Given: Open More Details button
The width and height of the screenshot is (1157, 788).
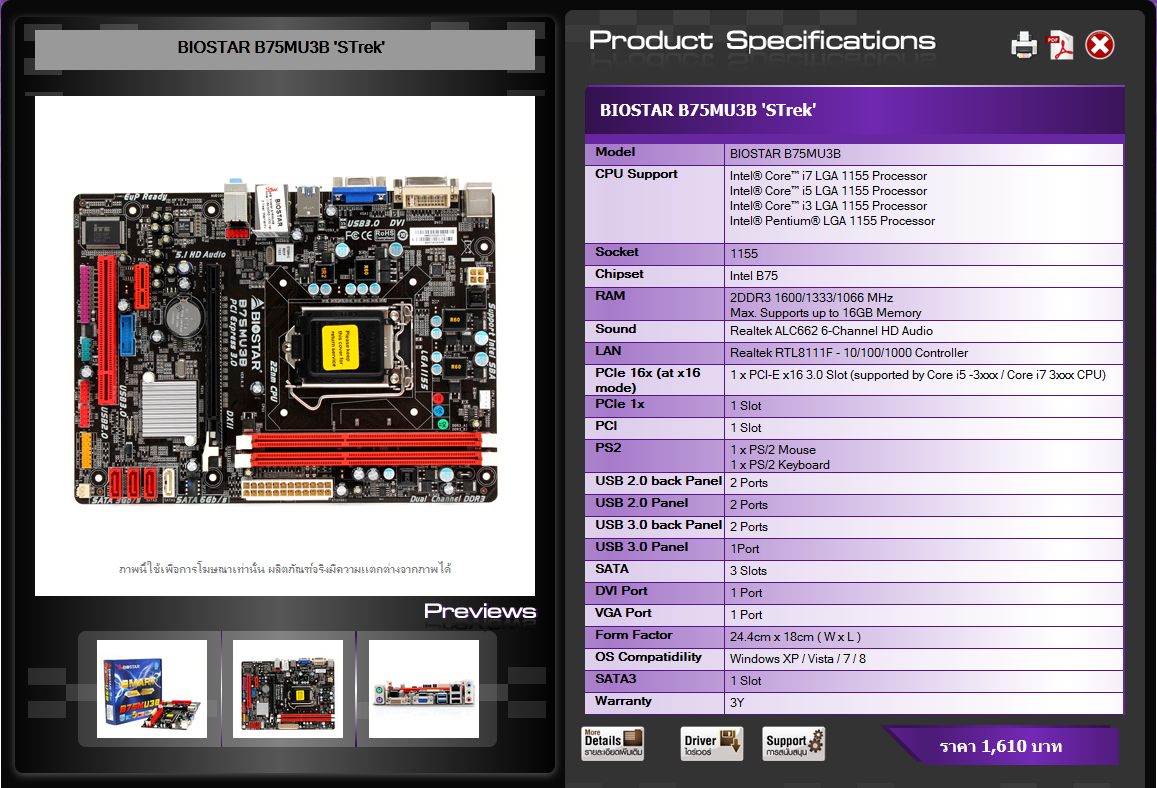Looking at the screenshot, I should click(x=613, y=744).
